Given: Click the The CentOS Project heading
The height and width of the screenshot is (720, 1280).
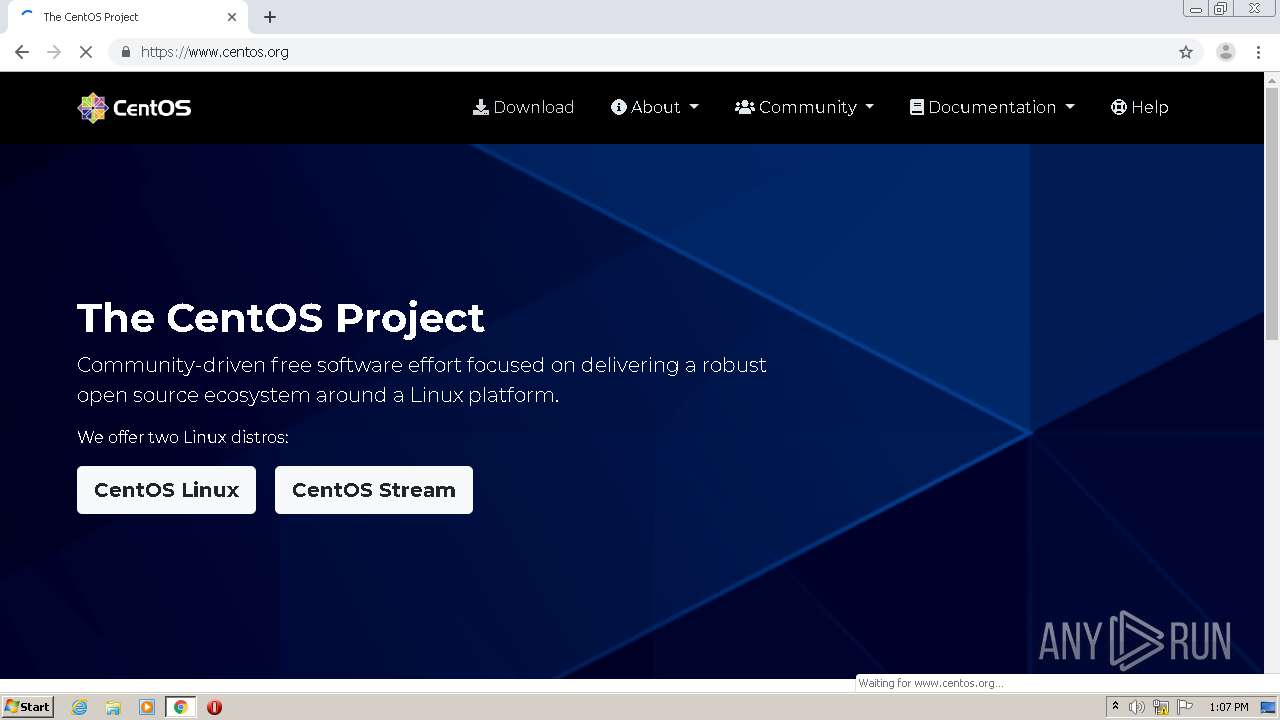Looking at the screenshot, I should click(x=281, y=318).
